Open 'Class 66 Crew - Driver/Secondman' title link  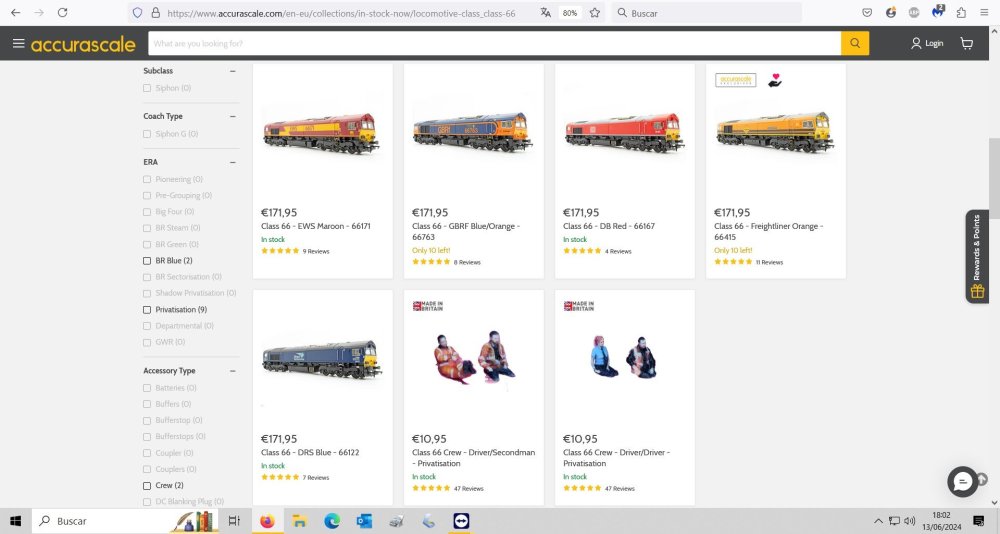point(473,457)
